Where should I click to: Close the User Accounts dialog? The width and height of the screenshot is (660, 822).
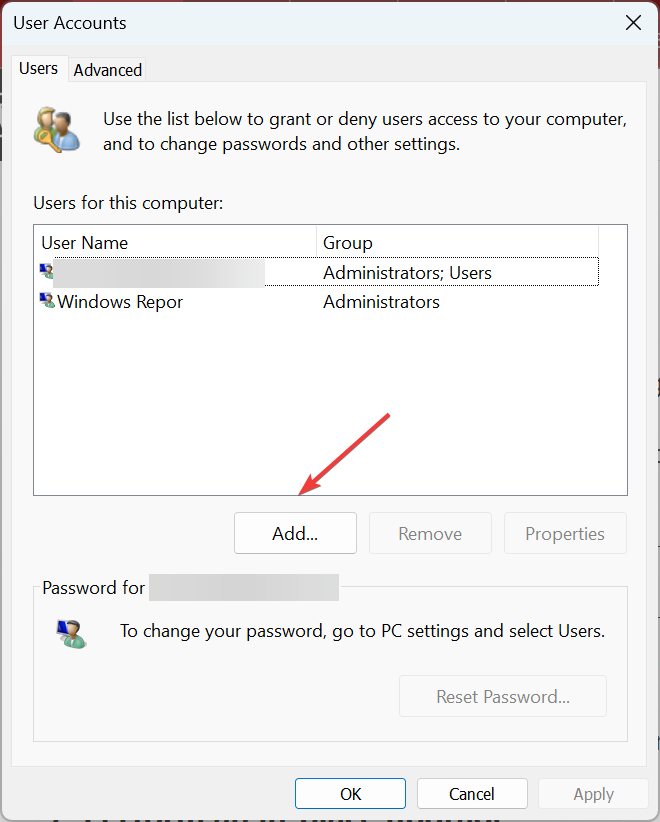632,22
